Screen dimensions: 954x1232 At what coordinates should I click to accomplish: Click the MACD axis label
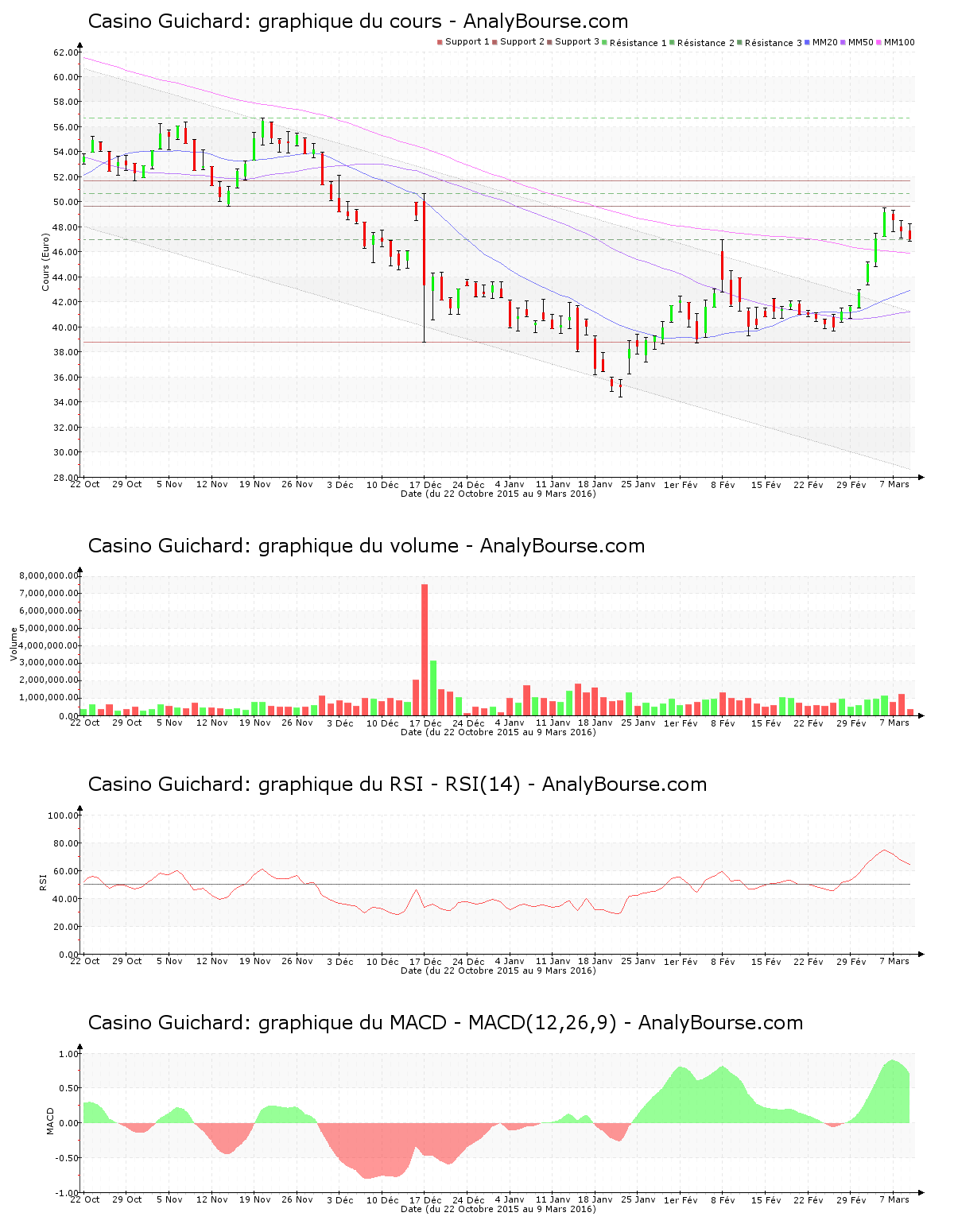(x=50, y=1121)
